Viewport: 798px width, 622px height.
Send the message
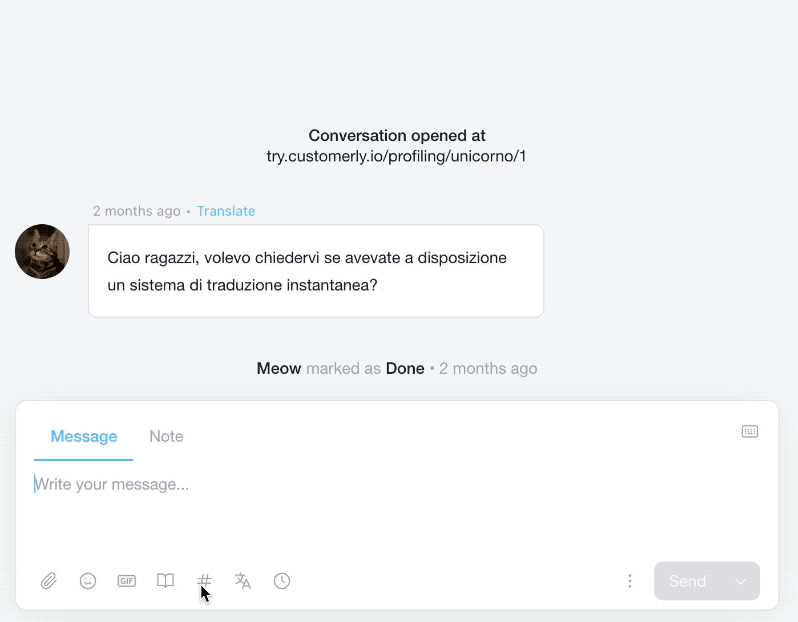tap(687, 581)
